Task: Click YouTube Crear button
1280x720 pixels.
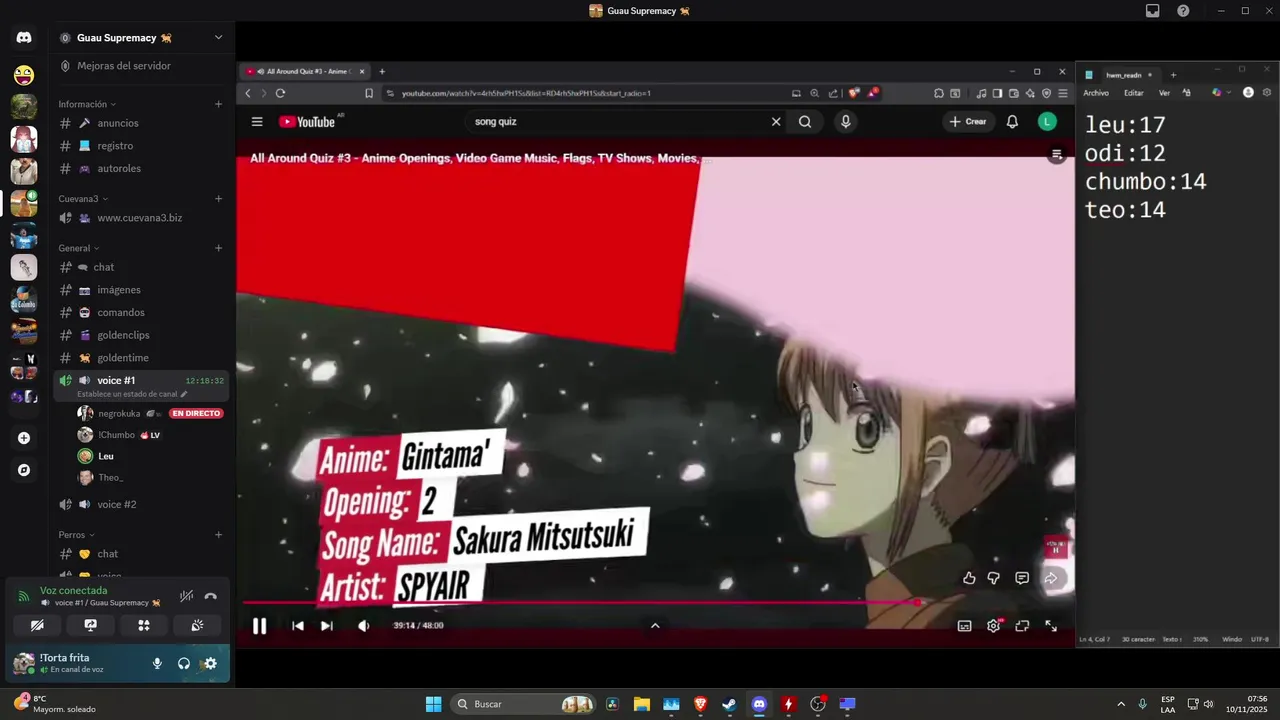Action: tap(968, 122)
